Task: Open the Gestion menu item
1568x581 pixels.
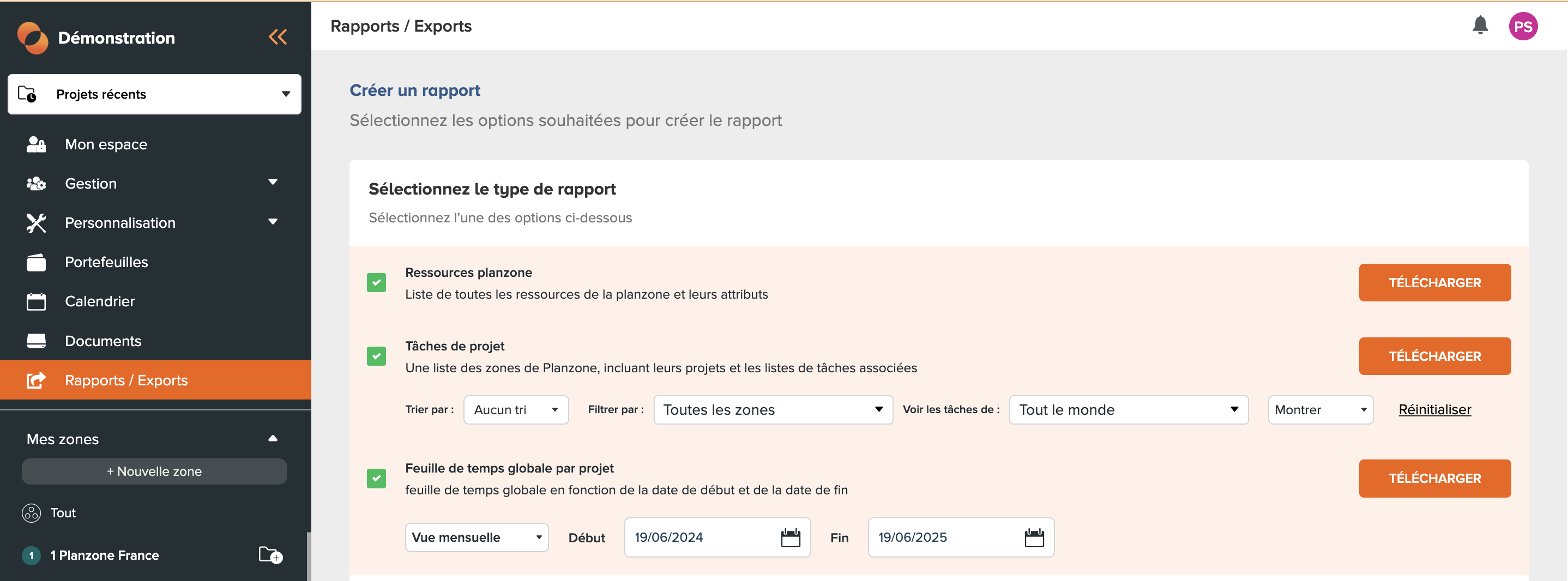Action: tap(91, 184)
